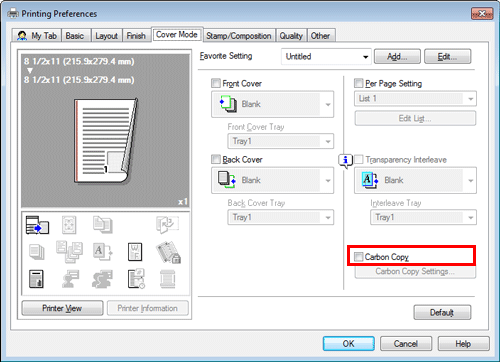Open the Interleave Tray dropdown
The image size is (500, 362).
(x=423, y=217)
